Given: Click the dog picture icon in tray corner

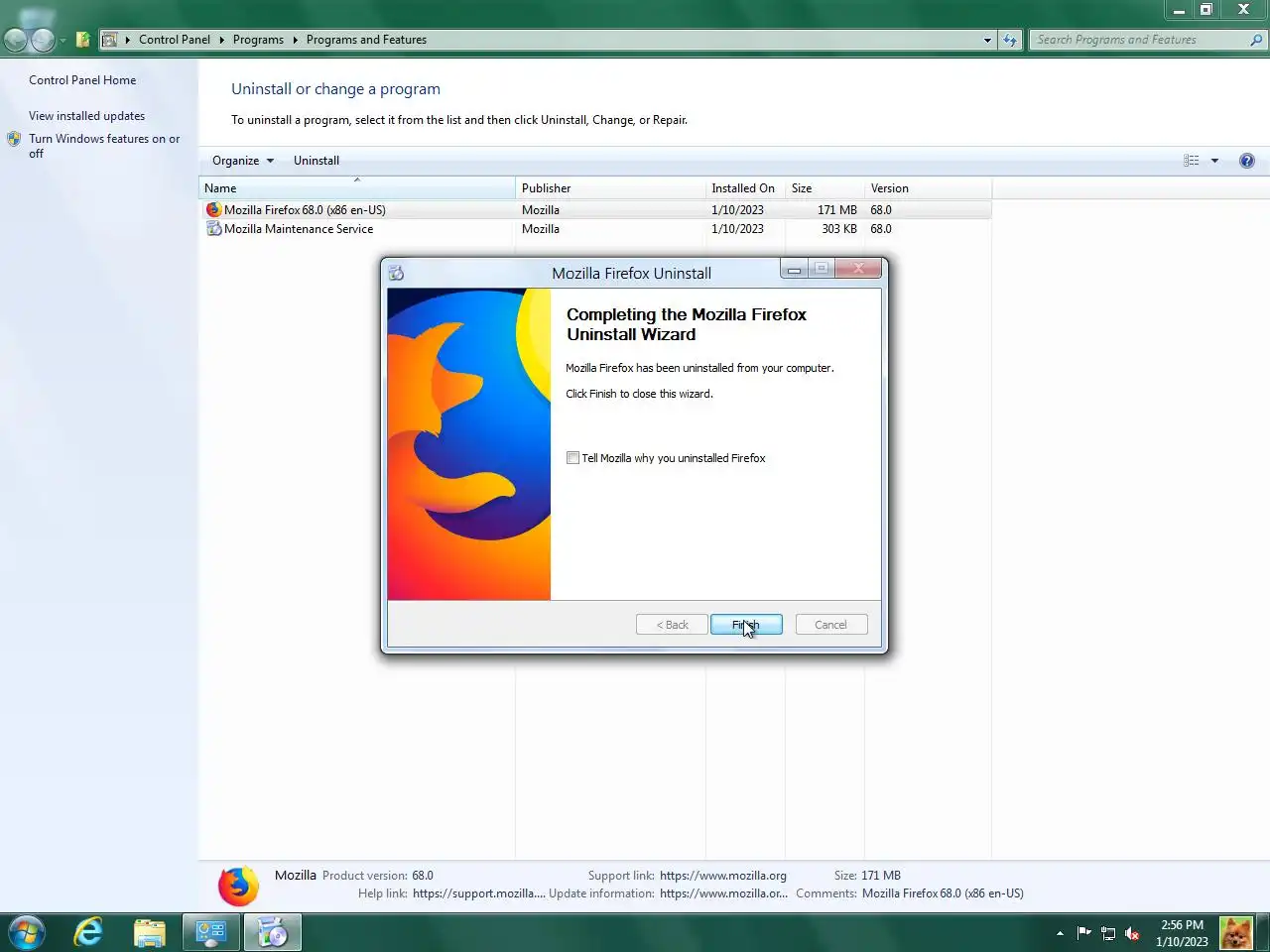Looking at the screenshot, I should pyautogui.click(x=1236, y=933).
